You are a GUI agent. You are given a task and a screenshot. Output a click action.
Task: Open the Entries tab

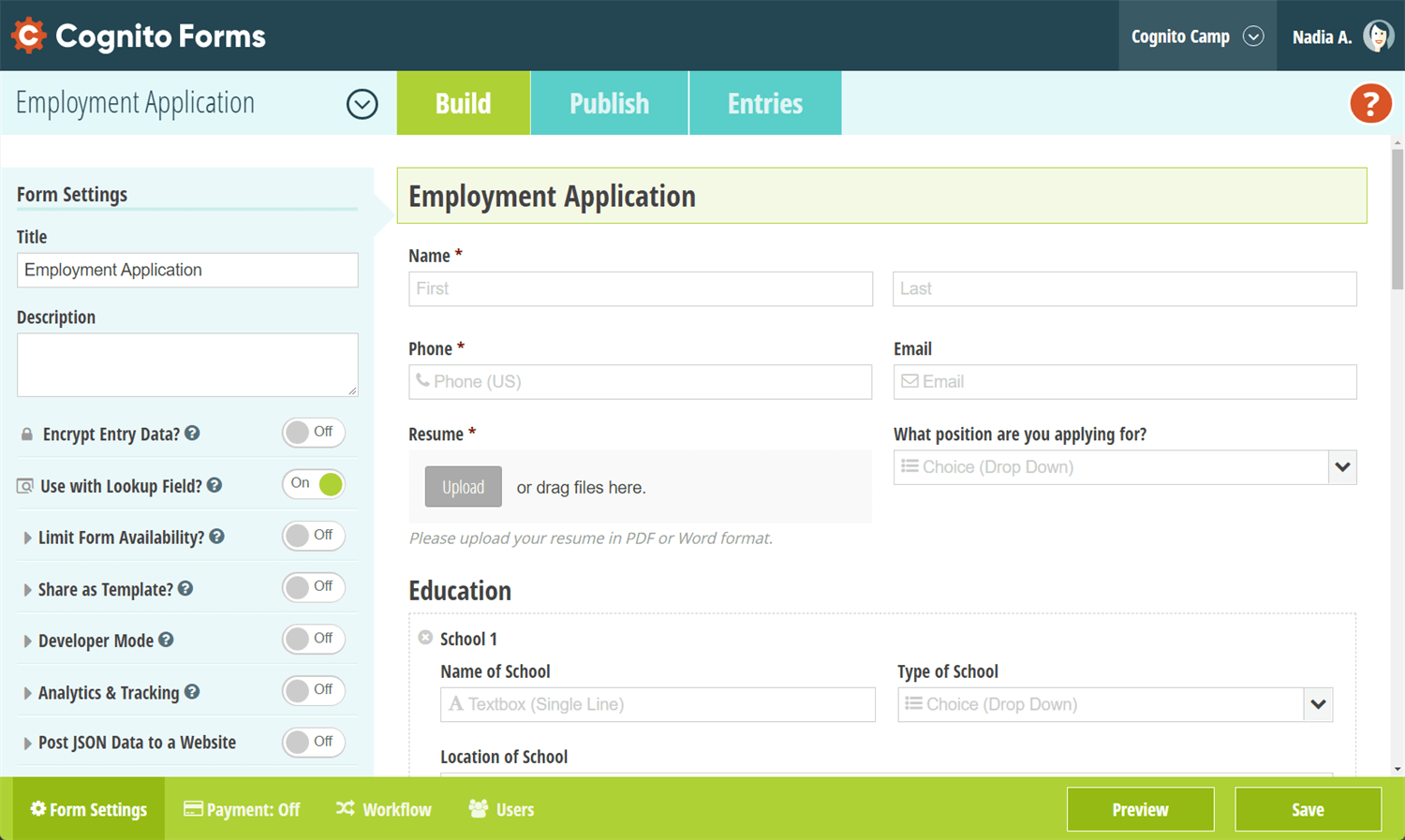pos(764,103)
